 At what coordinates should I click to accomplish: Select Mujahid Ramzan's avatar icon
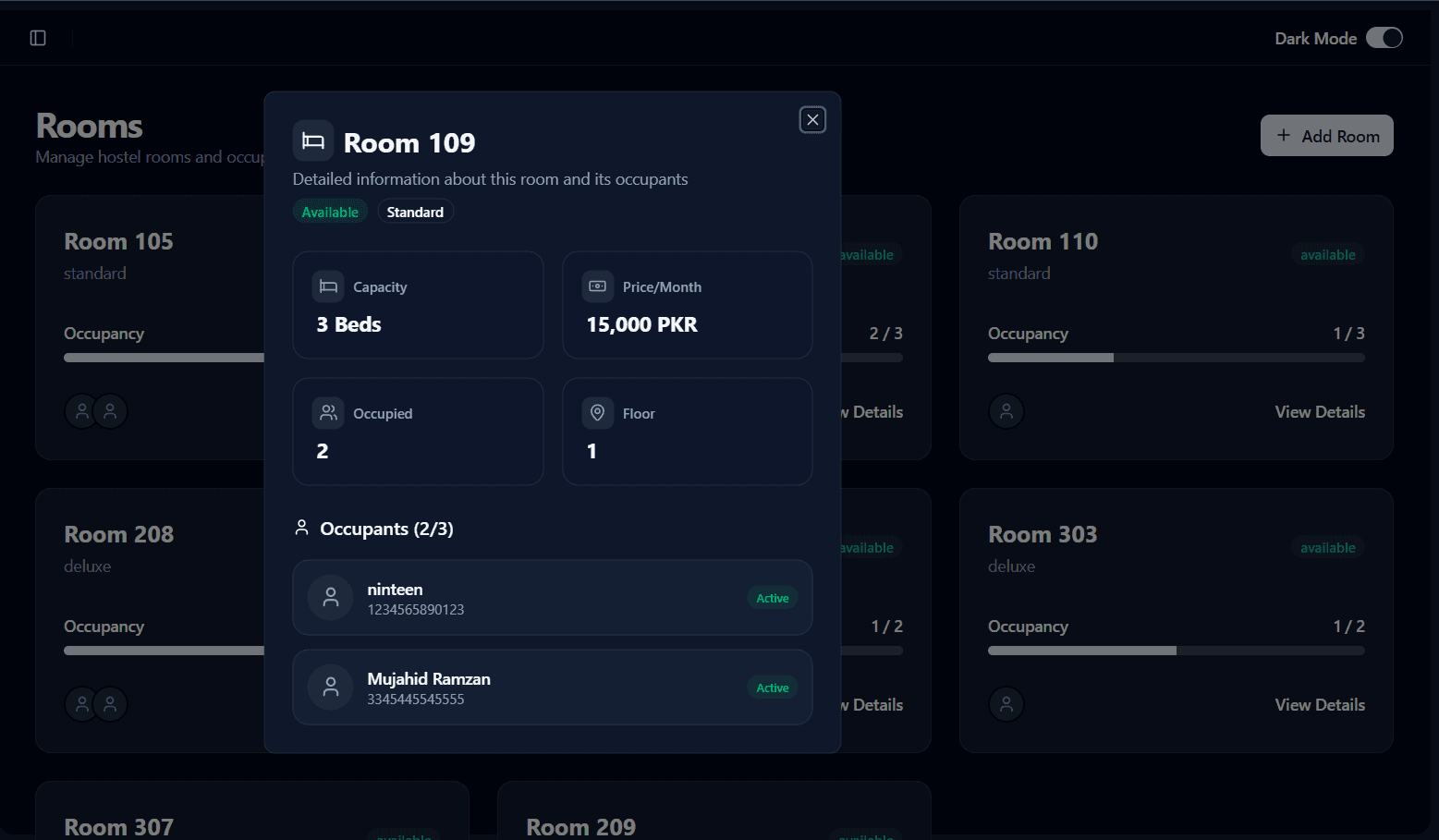(331, 688)
